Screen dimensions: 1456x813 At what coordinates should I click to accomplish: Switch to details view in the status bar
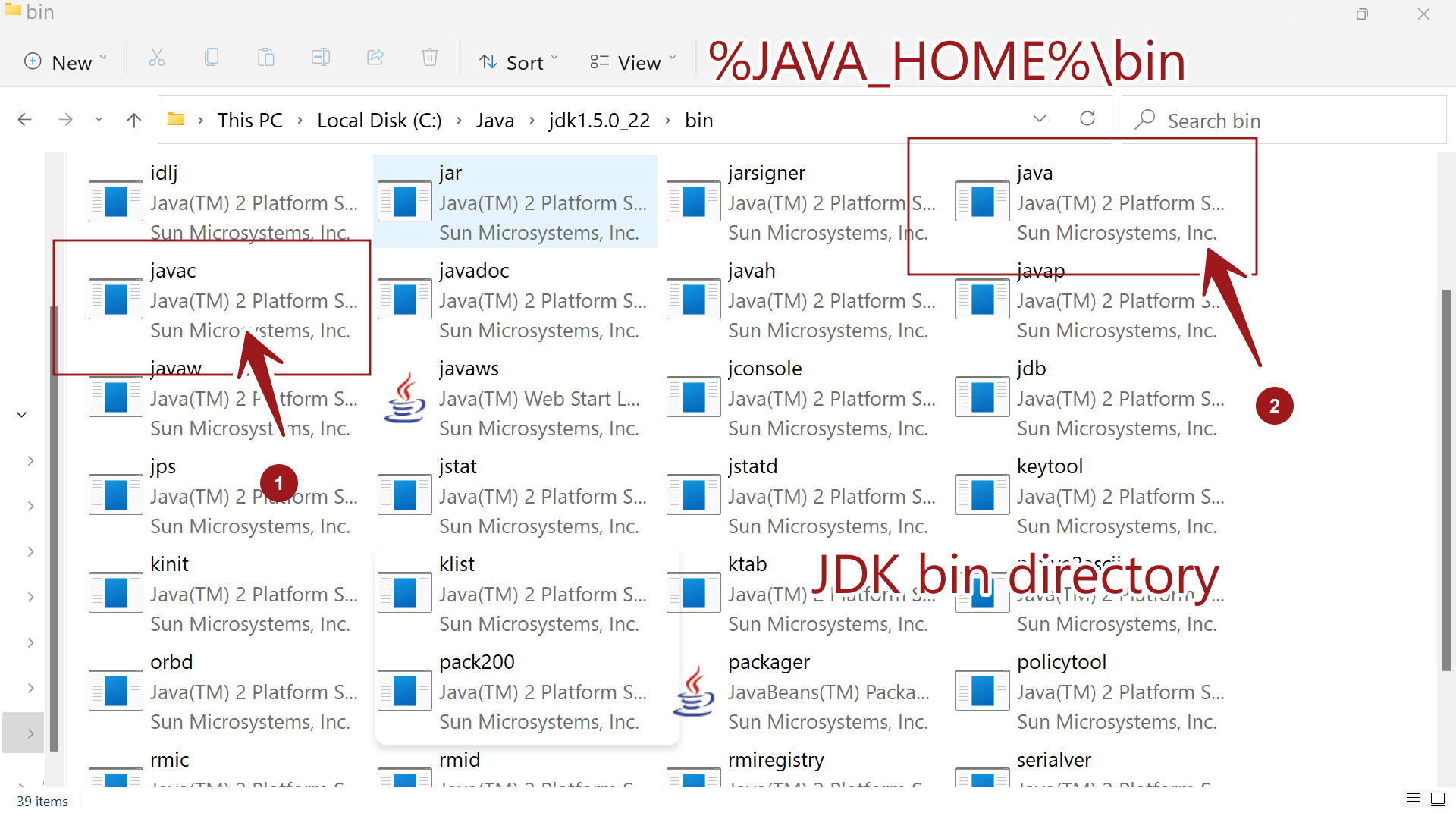[1414, 799]
